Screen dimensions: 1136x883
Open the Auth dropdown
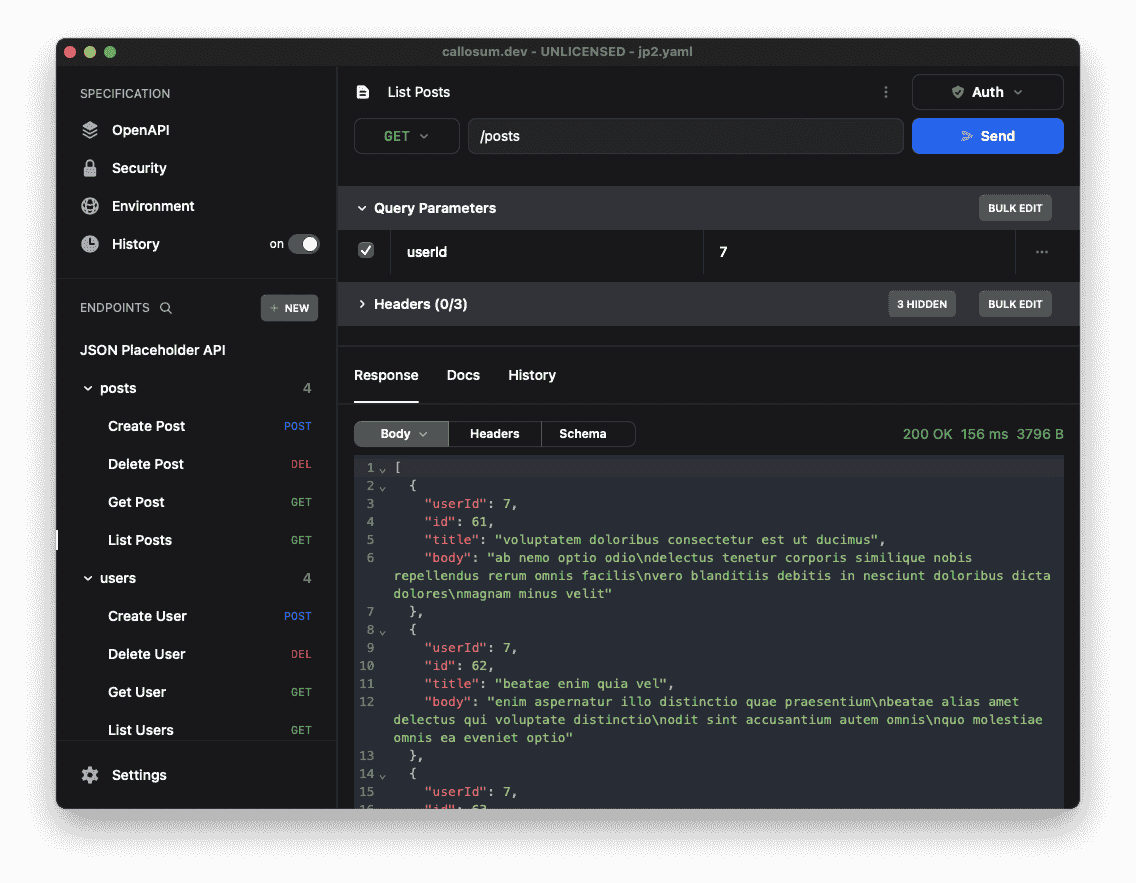tap(987, 92)
